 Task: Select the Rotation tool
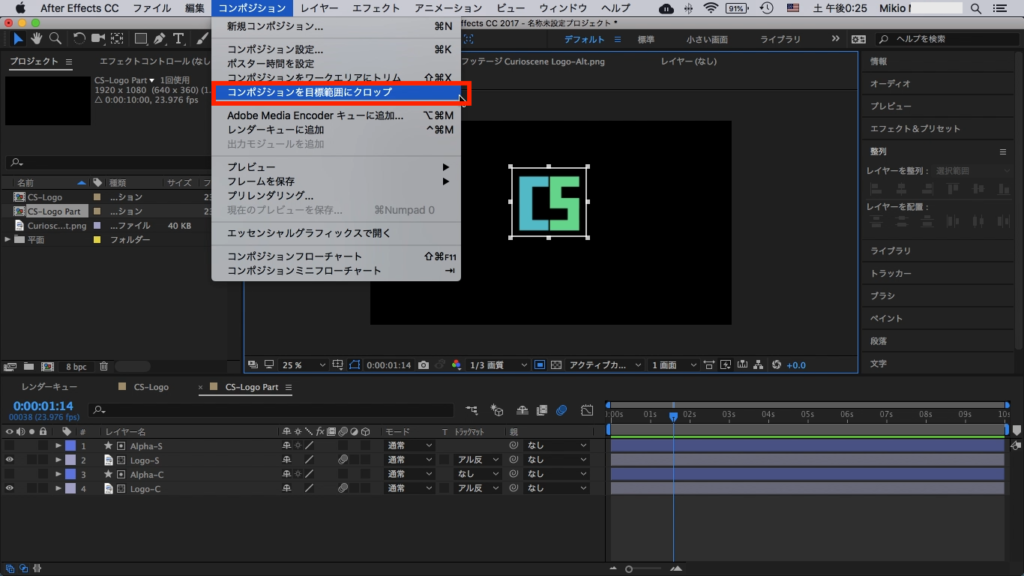point(79,39)
